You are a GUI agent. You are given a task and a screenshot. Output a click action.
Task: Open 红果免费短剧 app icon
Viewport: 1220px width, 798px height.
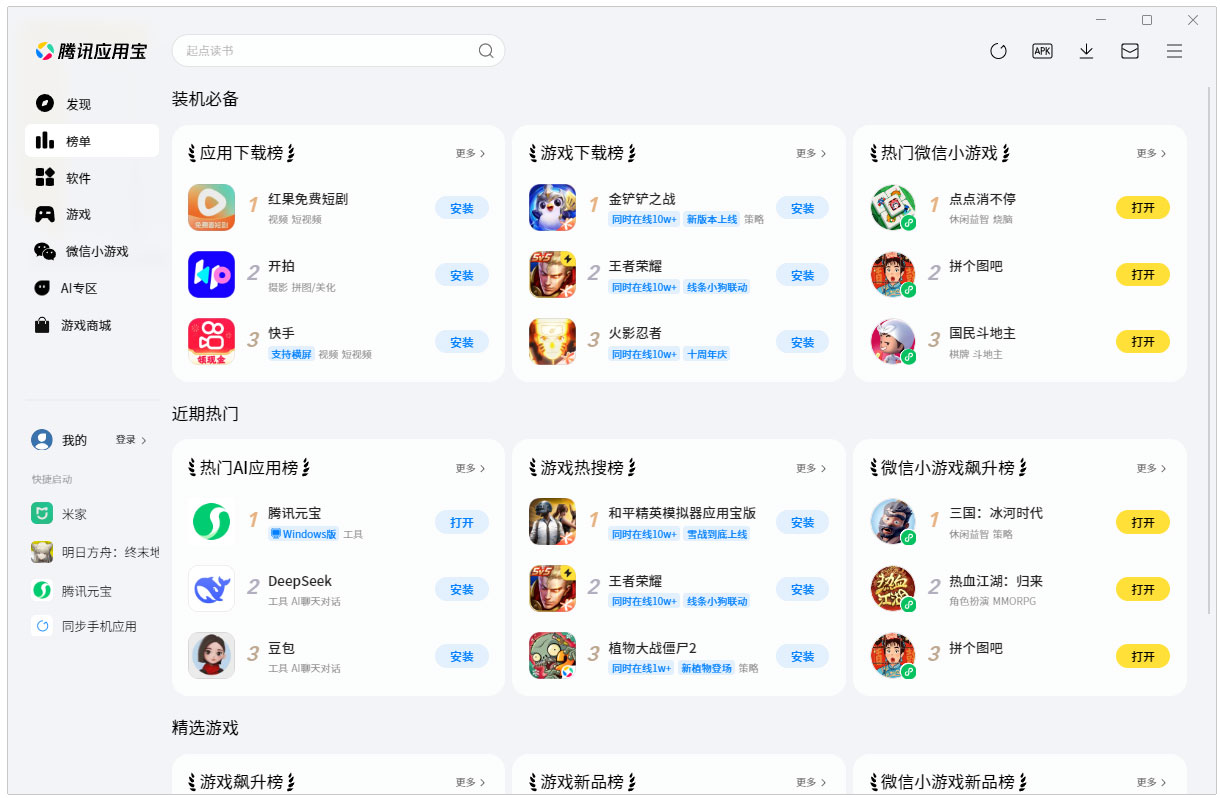pyautogui.click(x=211, y=207)
